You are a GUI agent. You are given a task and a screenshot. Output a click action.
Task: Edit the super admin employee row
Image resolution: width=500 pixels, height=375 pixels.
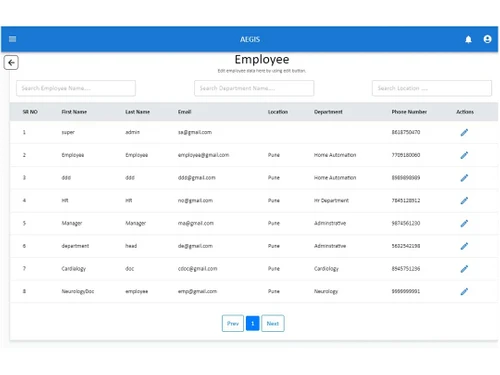pos(464,132)
